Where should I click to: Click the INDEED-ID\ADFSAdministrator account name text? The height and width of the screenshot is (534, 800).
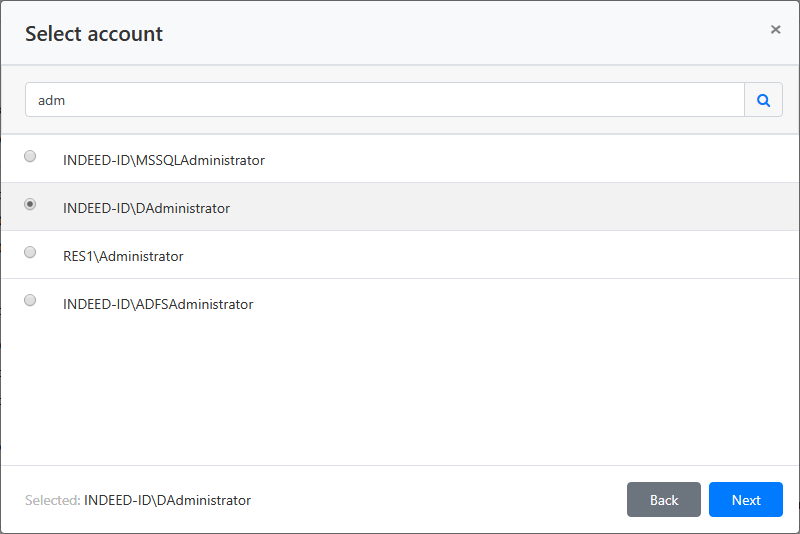click(x=158, y=304)
